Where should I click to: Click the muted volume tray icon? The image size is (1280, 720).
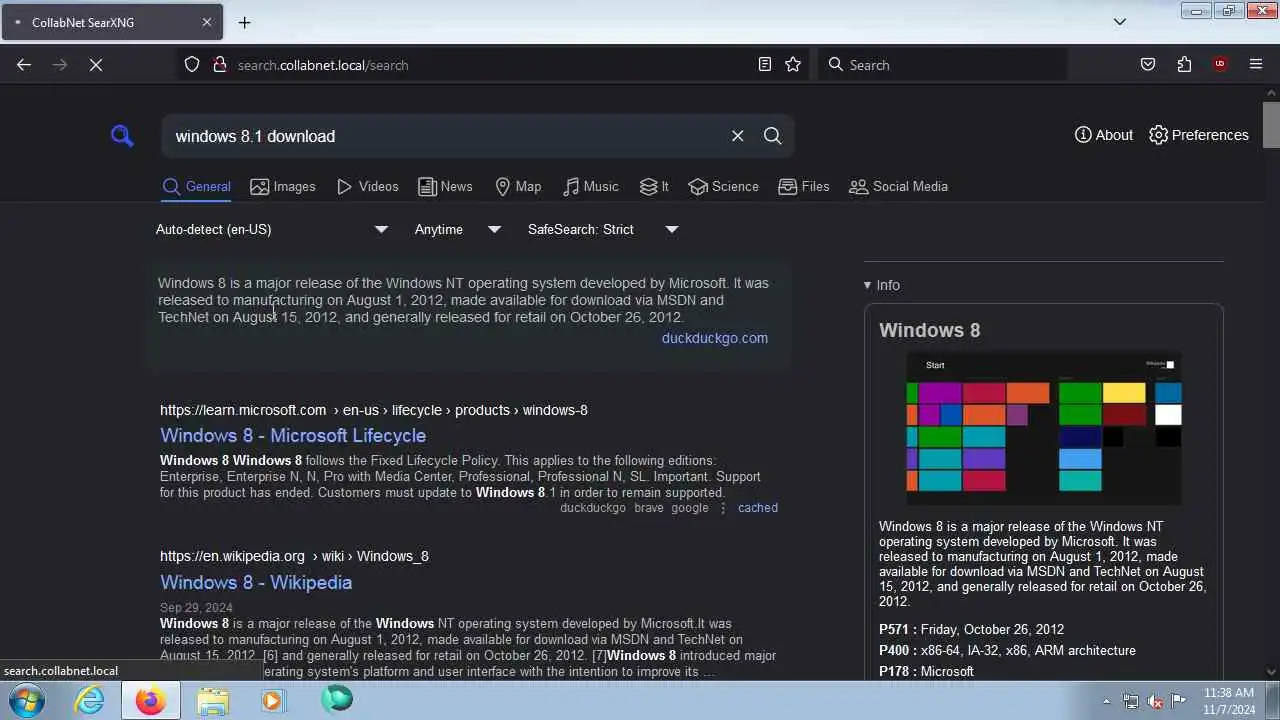pyautogui.click(x=1155, y=701)
